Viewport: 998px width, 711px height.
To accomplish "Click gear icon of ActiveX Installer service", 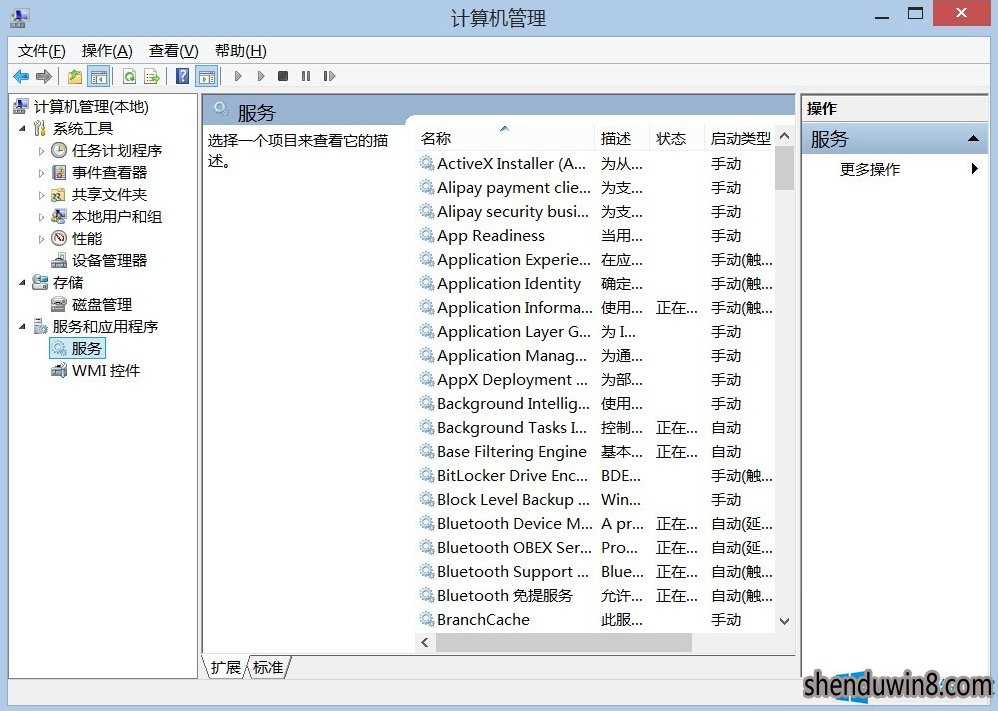I will pyautogui.click(x=426, y=164).
